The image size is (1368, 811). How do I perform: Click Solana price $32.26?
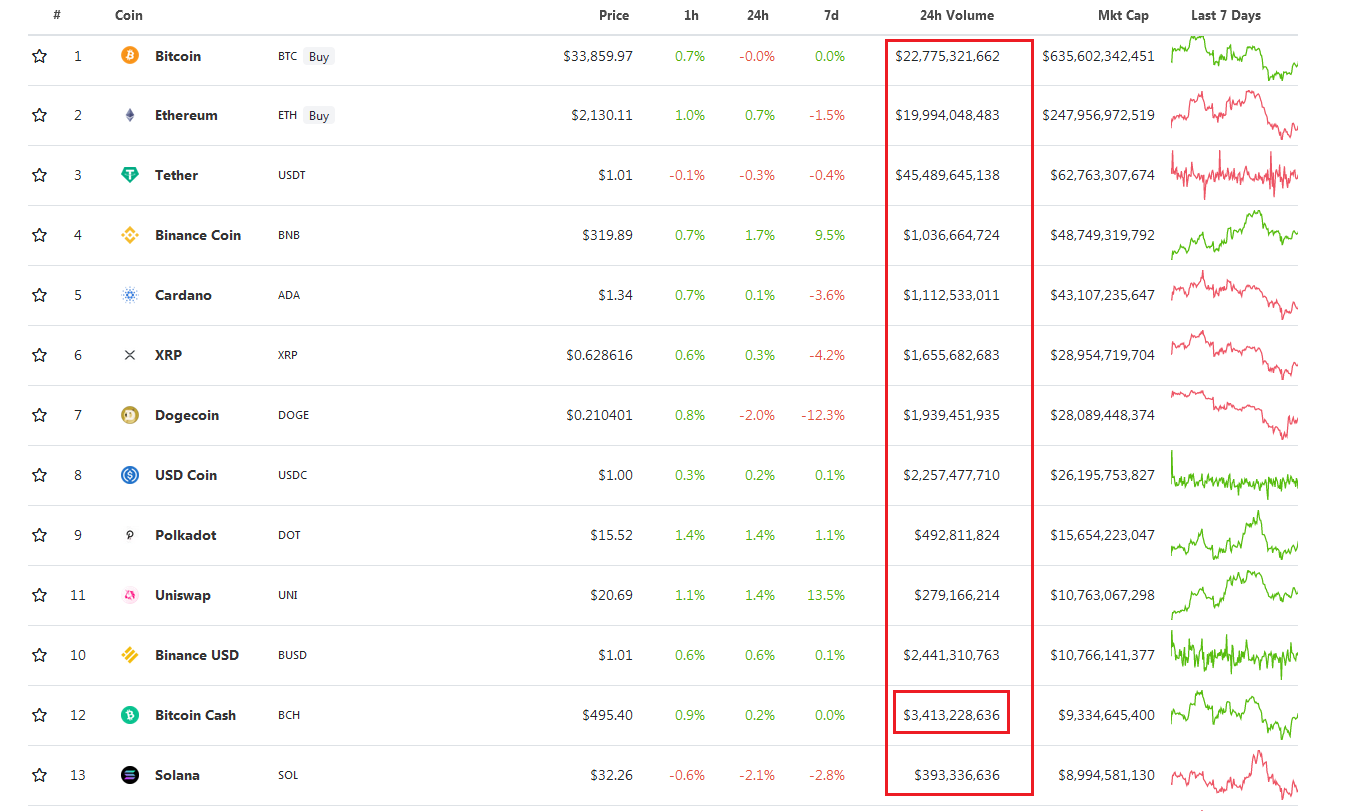coord(612,776)
